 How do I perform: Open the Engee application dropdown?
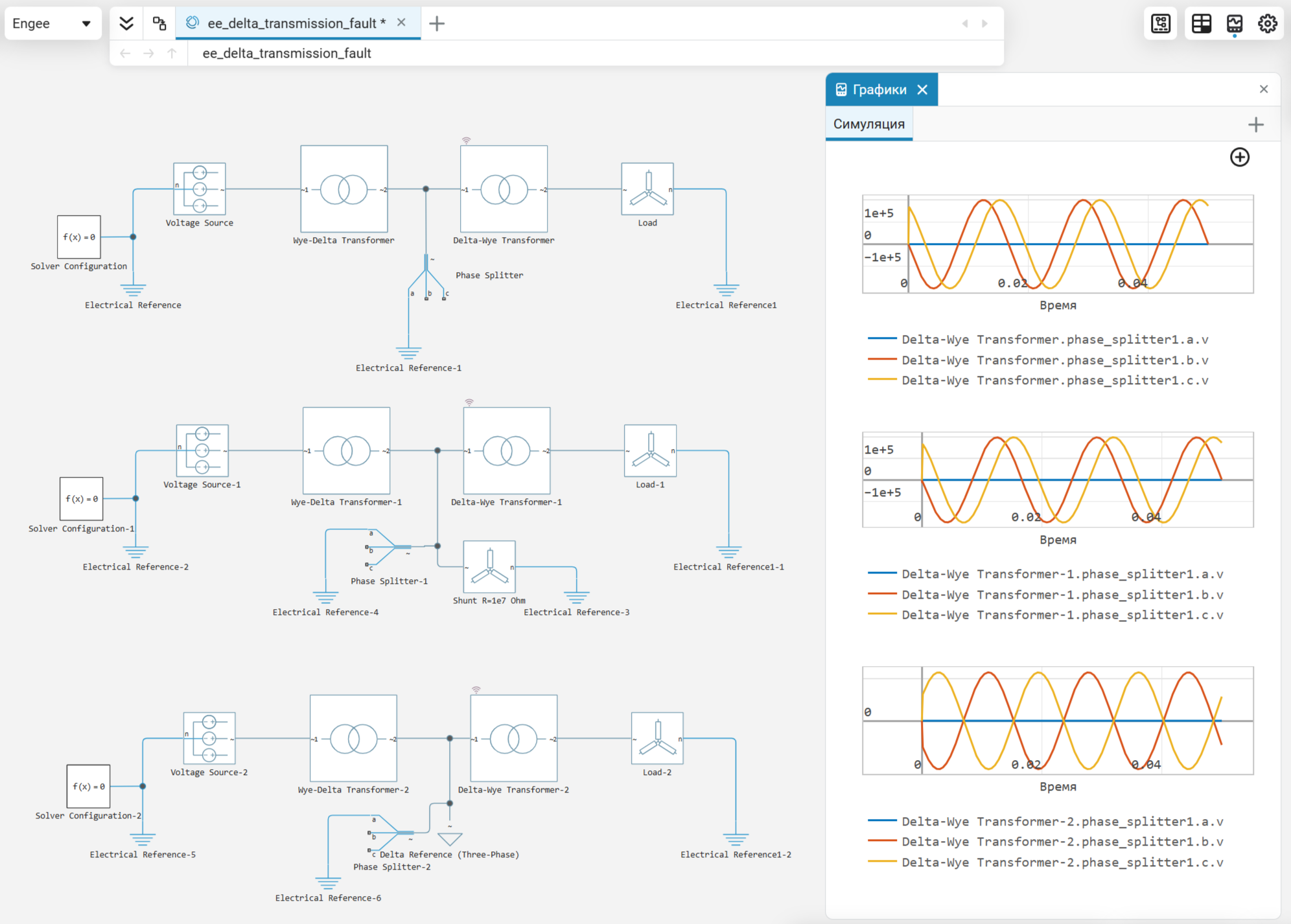point(53,23)
